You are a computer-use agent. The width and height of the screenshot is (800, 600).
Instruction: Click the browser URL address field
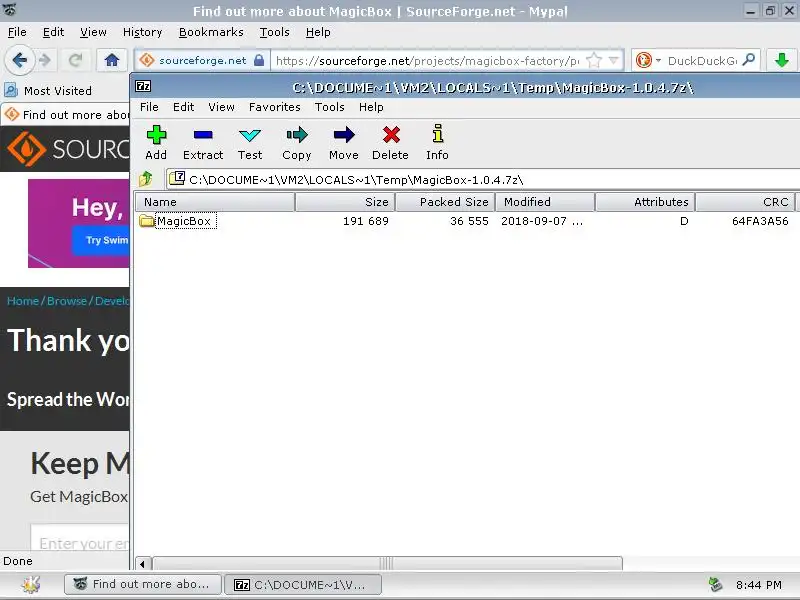(x=429, y=61)
